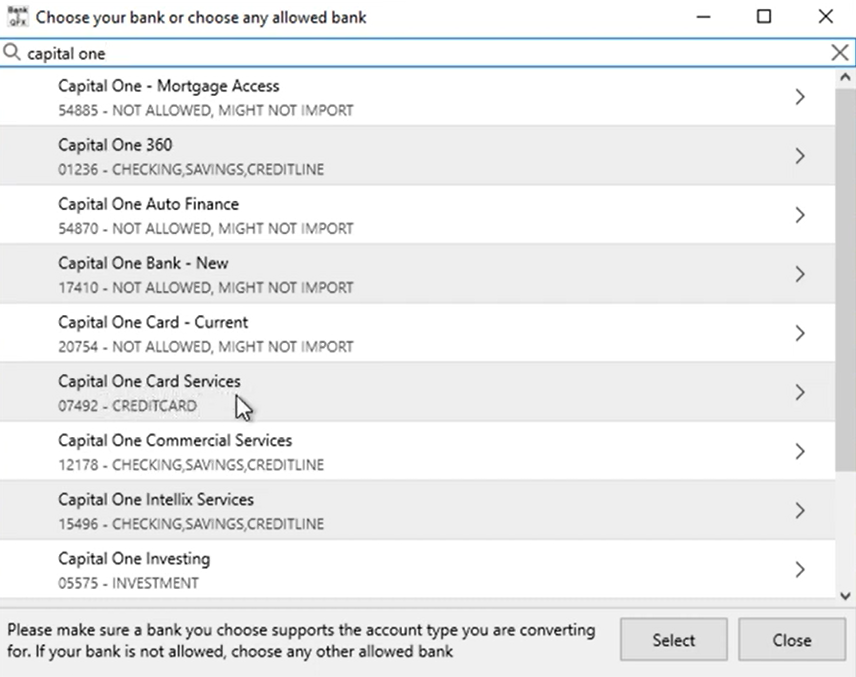This screenshot has height=677, width=856.
Task: Expand Capital One Bank - New chevron
Action: [800, 274]
